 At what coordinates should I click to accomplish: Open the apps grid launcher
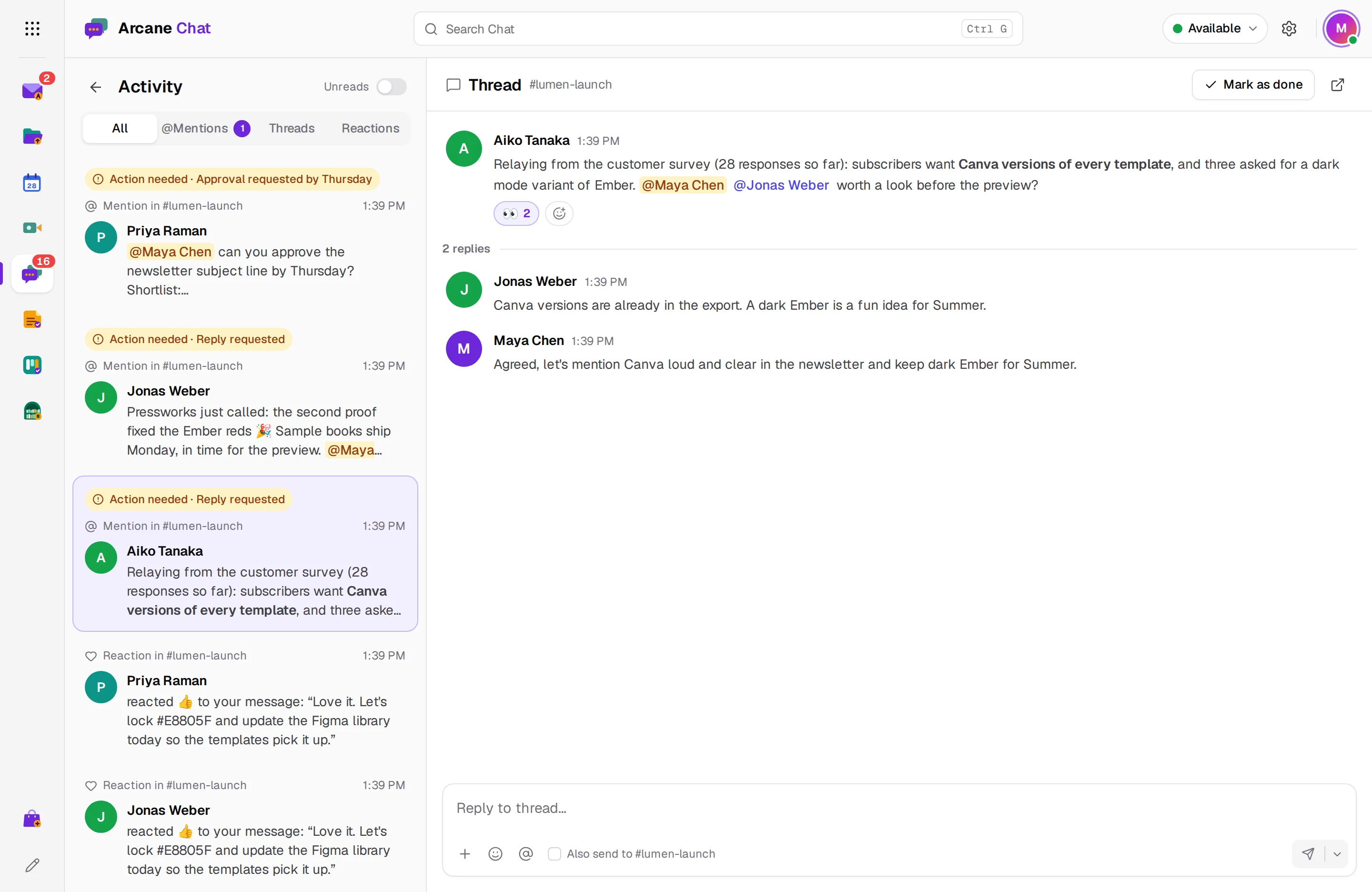[32, 28]
